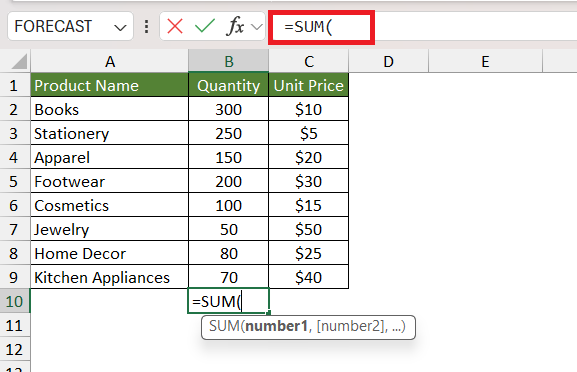The width and height of the screenshot is (577, 372).
Task: Select row 2 header
Action: (14, 109)
